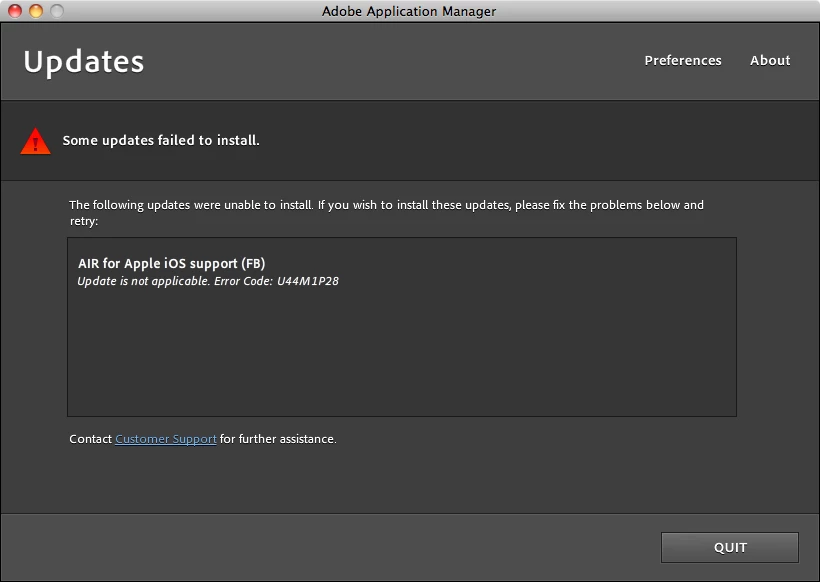Select the AIR for Apple iOS support entry
The height and width of the screenshot is (582, 820).
(172, 263)
